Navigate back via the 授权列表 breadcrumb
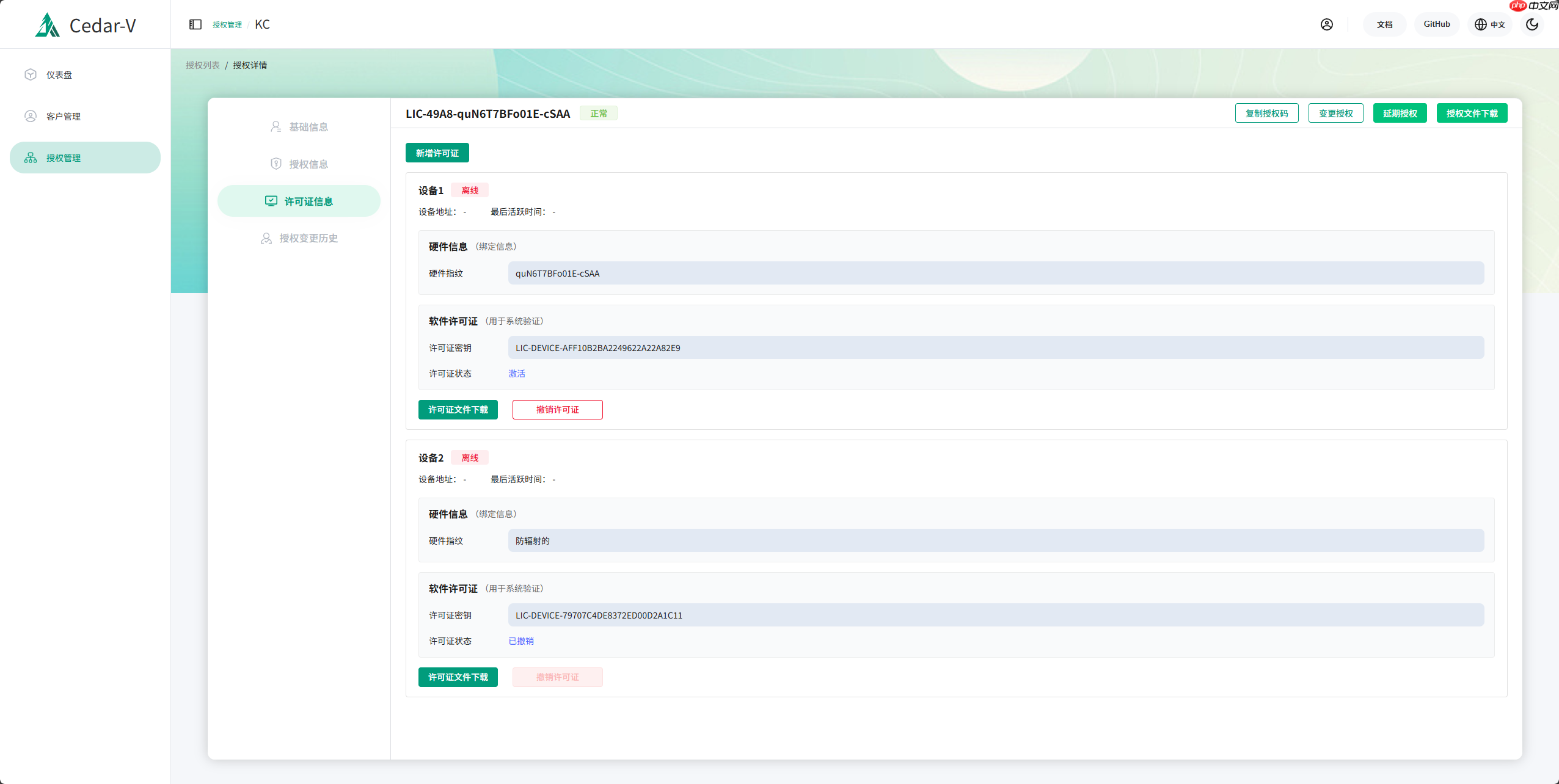The image size is (1559, 784). (x=202, y=65)
